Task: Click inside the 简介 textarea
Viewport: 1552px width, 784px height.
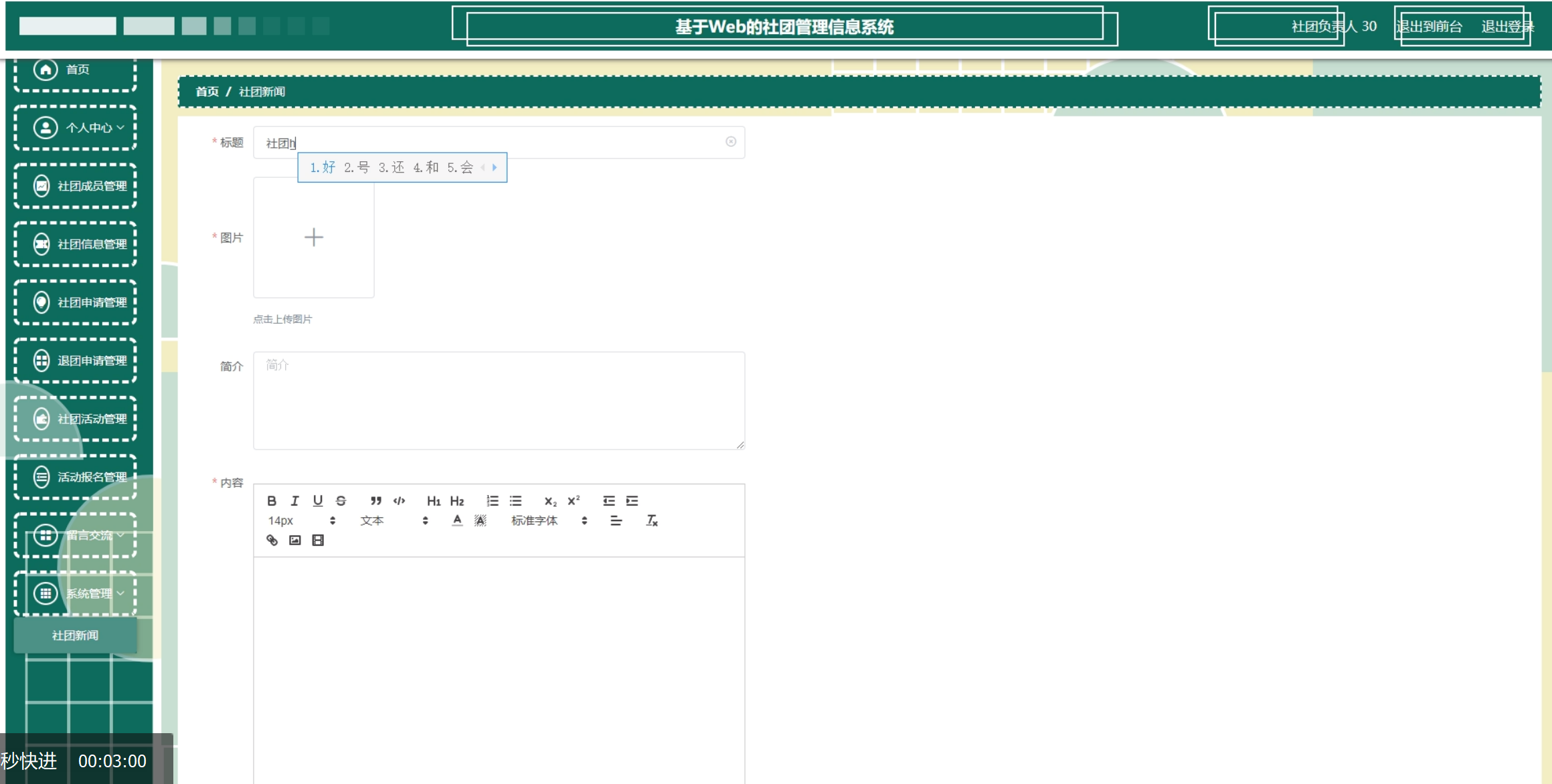Action: point(499,400)
